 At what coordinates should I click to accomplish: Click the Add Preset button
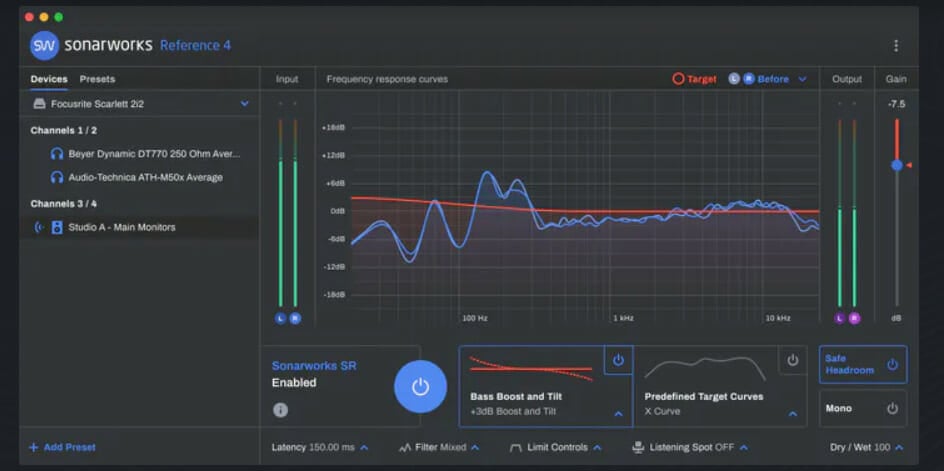[63, 447]
